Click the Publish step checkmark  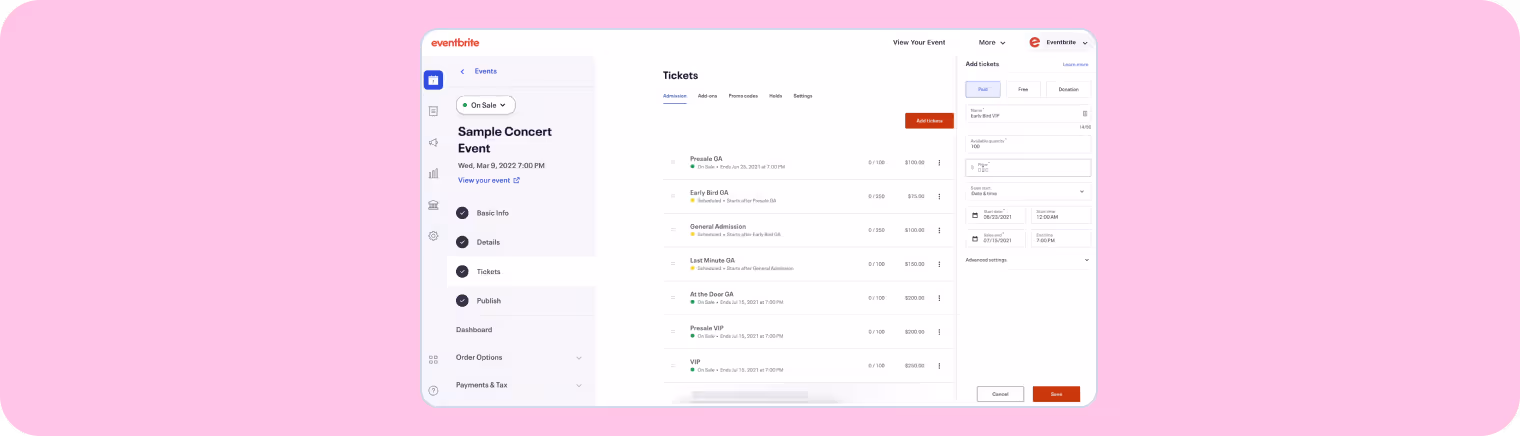[462, 300]
